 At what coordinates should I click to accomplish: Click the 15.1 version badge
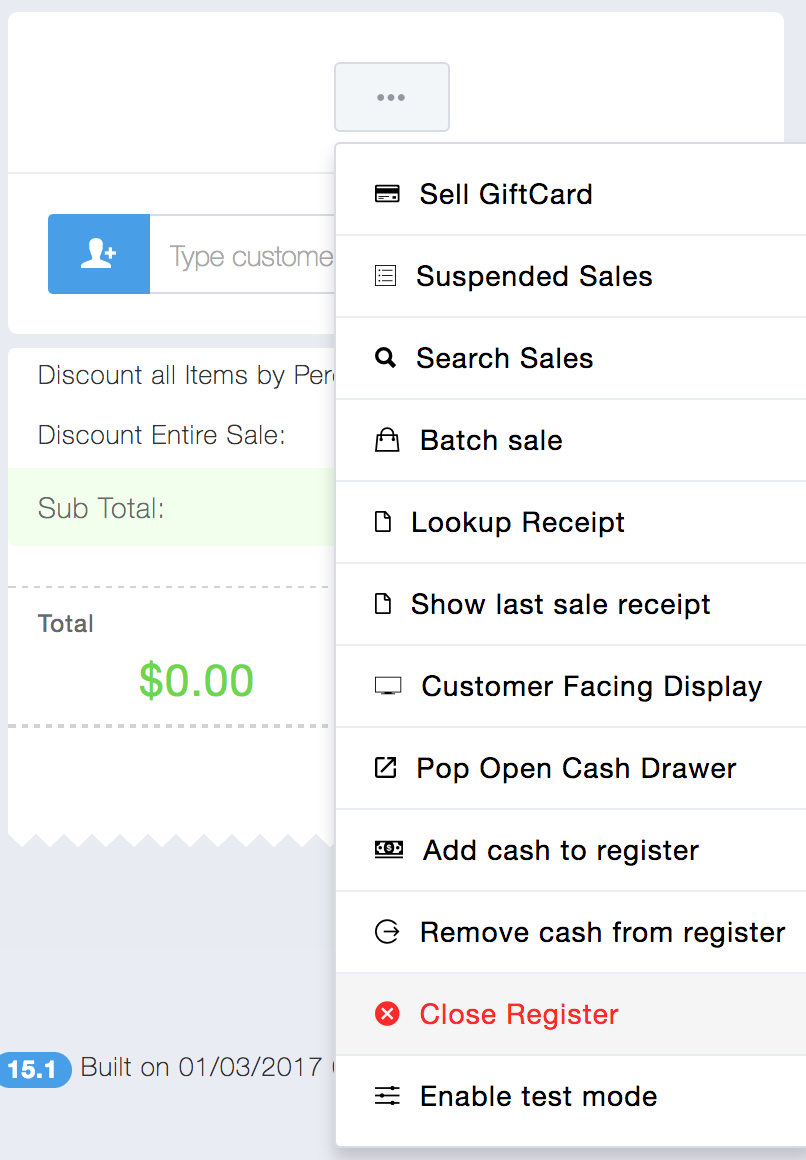33,1069
